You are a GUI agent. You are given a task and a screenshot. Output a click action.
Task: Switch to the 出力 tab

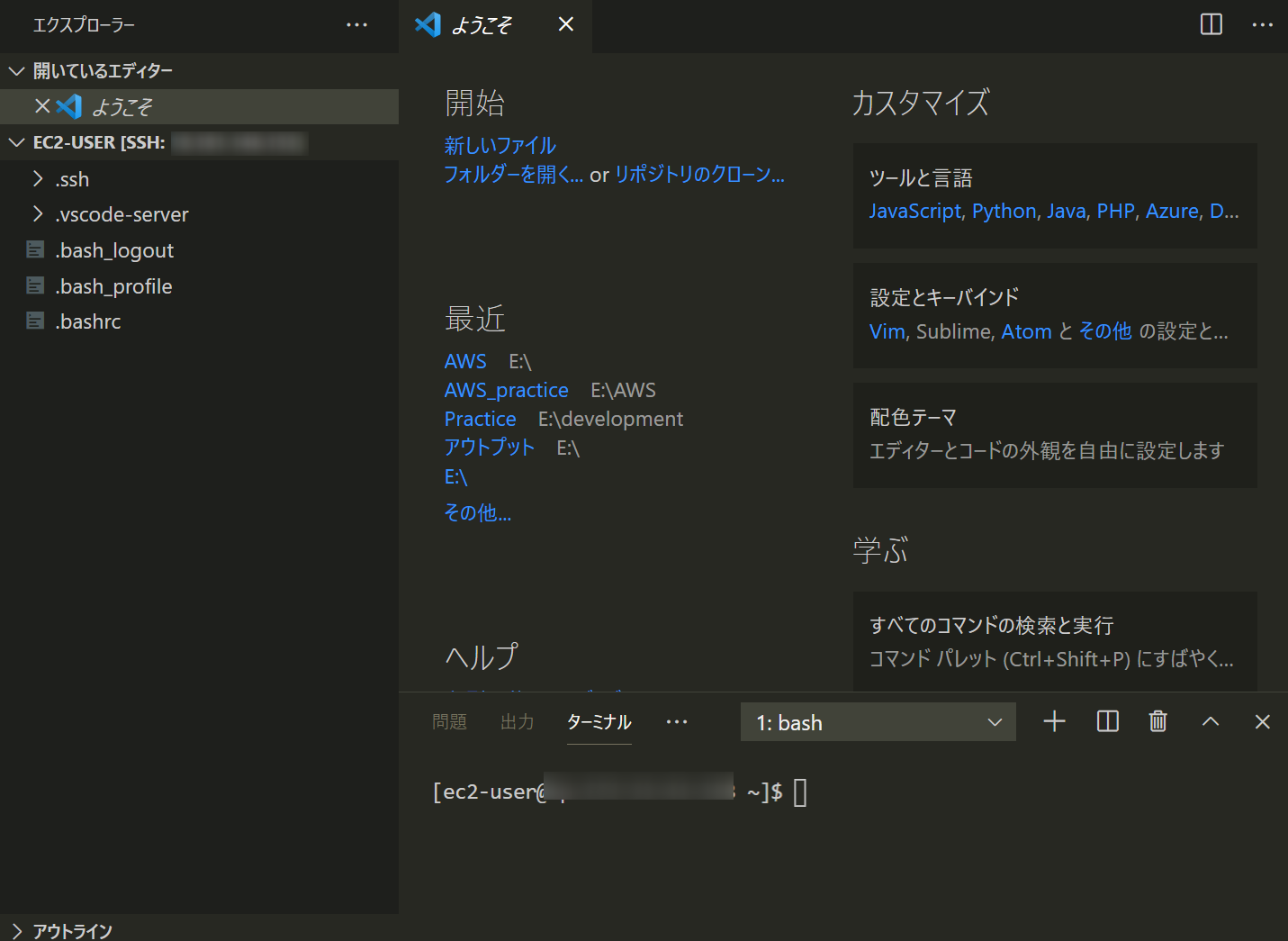click(x=517, y=721)
